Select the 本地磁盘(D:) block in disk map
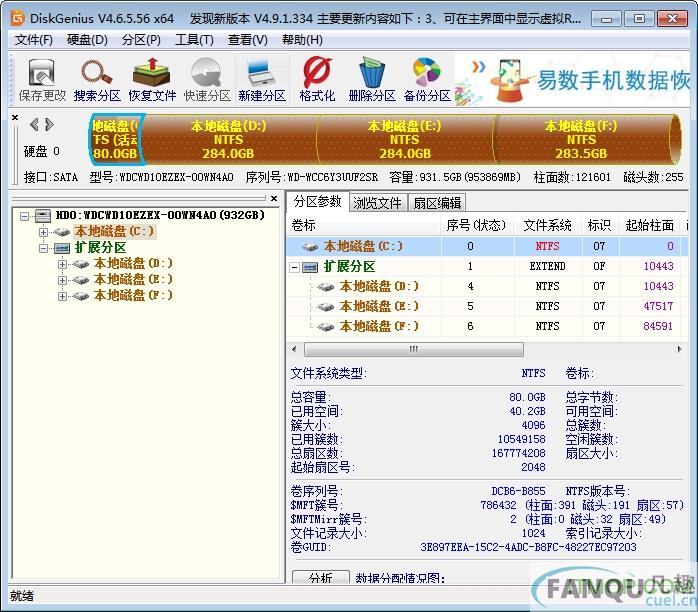Viewport: 698px width, 612px height. pos(228,139)
